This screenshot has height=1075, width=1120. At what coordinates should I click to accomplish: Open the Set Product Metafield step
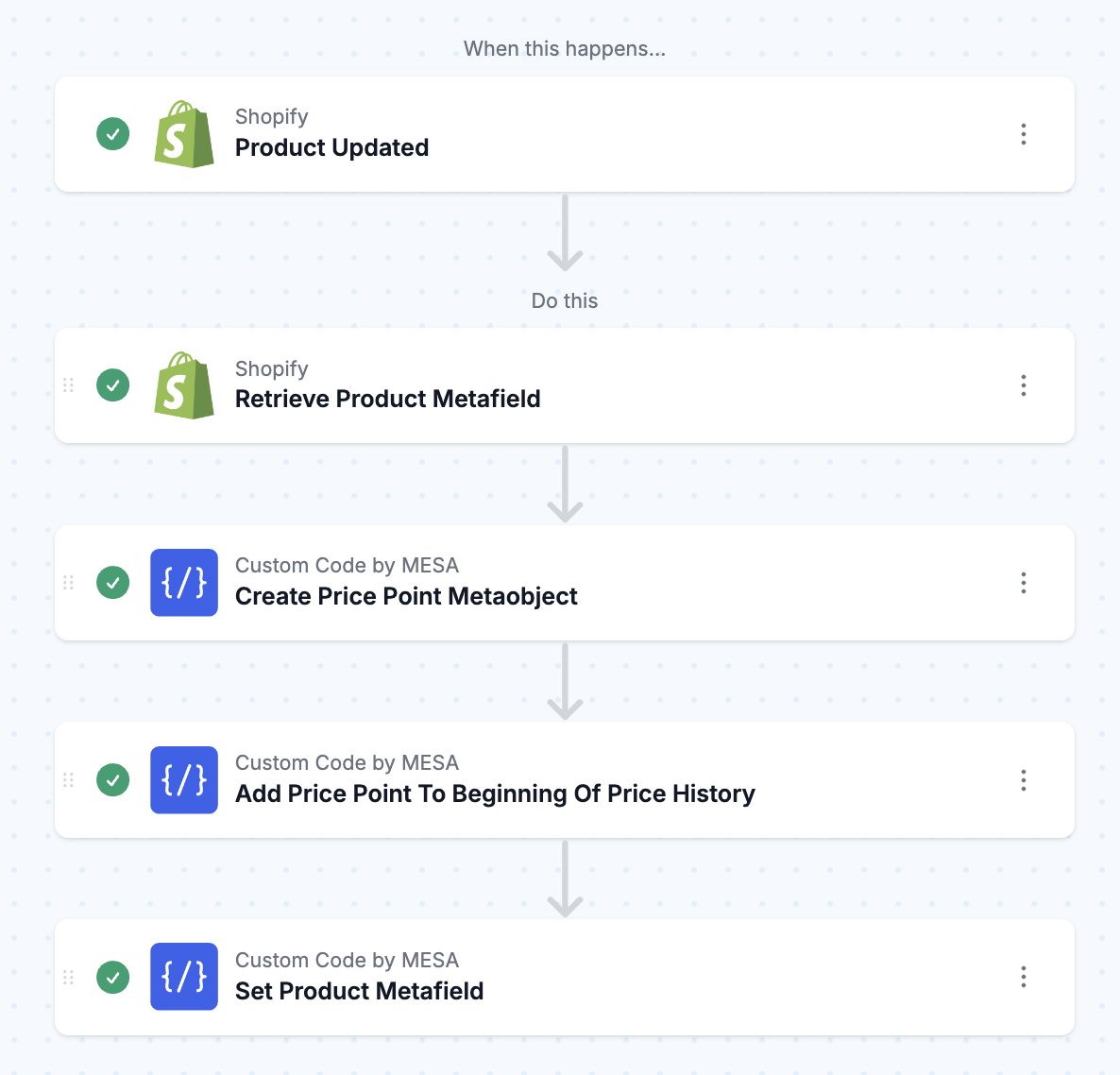point(565,977)
